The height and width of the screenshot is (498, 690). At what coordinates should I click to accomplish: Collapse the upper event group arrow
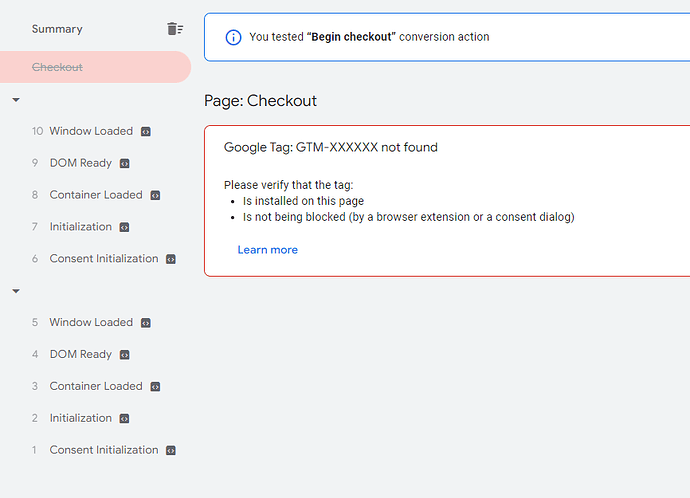[x=16, y=100]
